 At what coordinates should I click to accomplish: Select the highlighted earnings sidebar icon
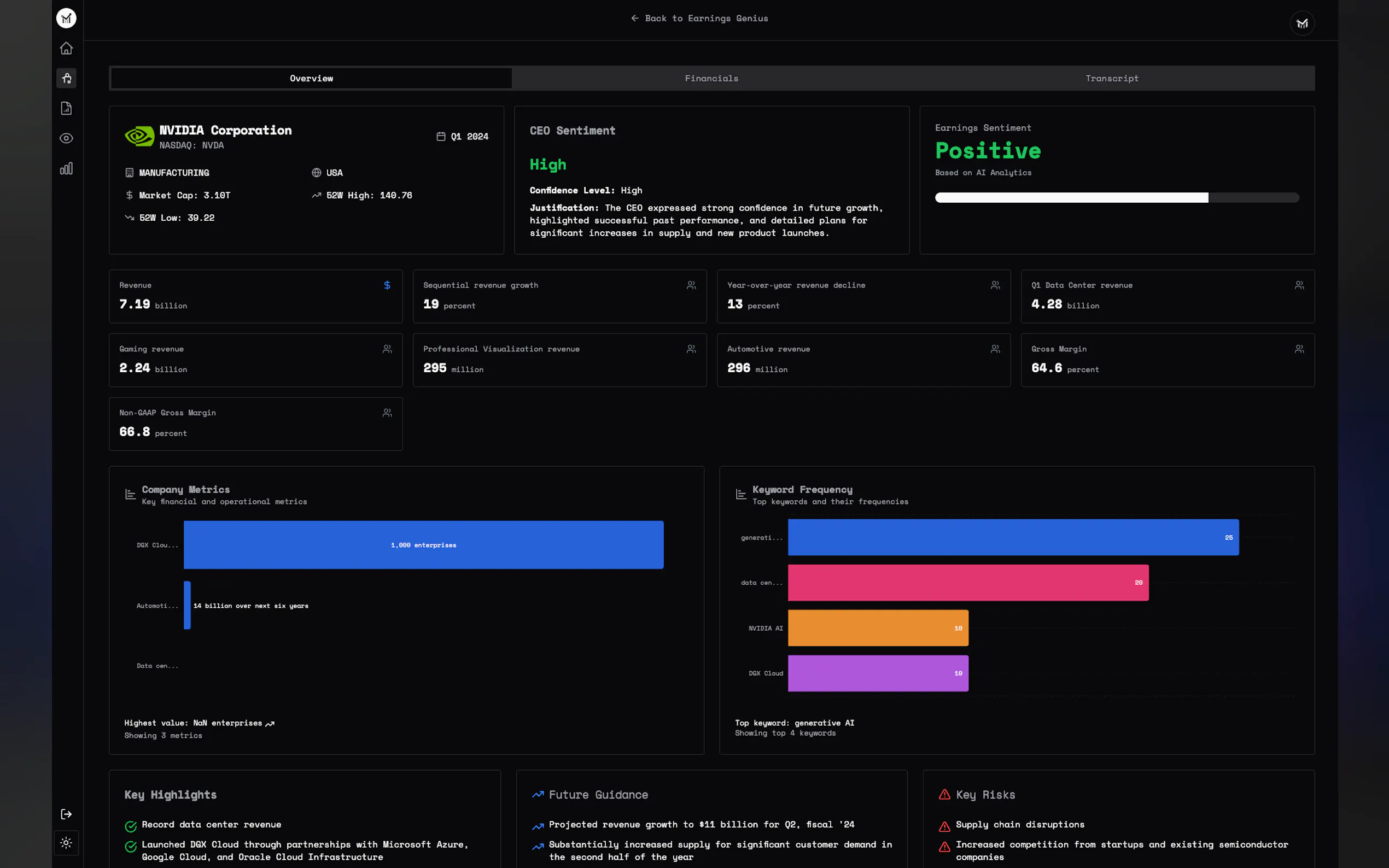pos(66,78)
